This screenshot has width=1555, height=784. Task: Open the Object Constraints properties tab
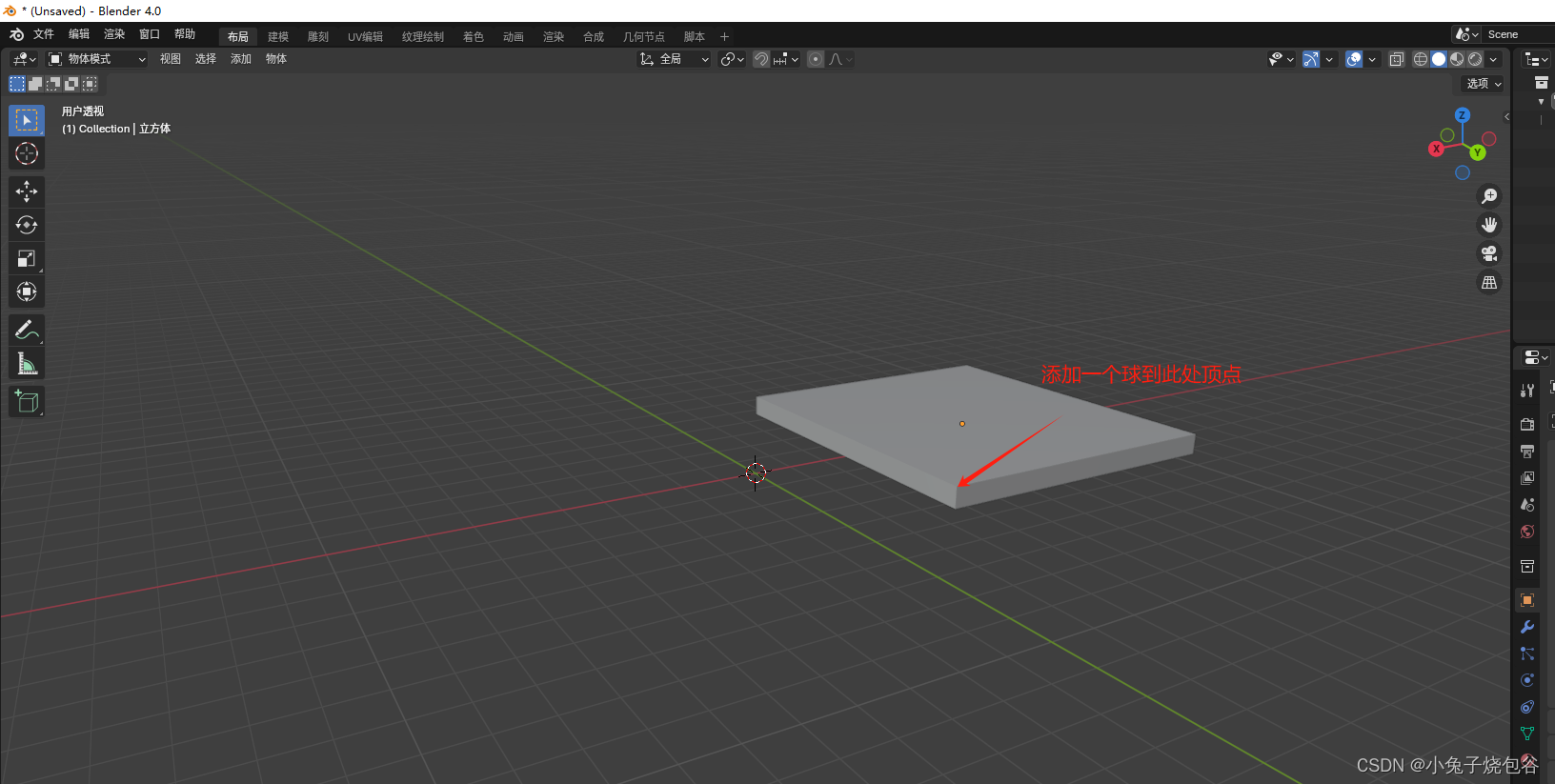(1527, 707)
